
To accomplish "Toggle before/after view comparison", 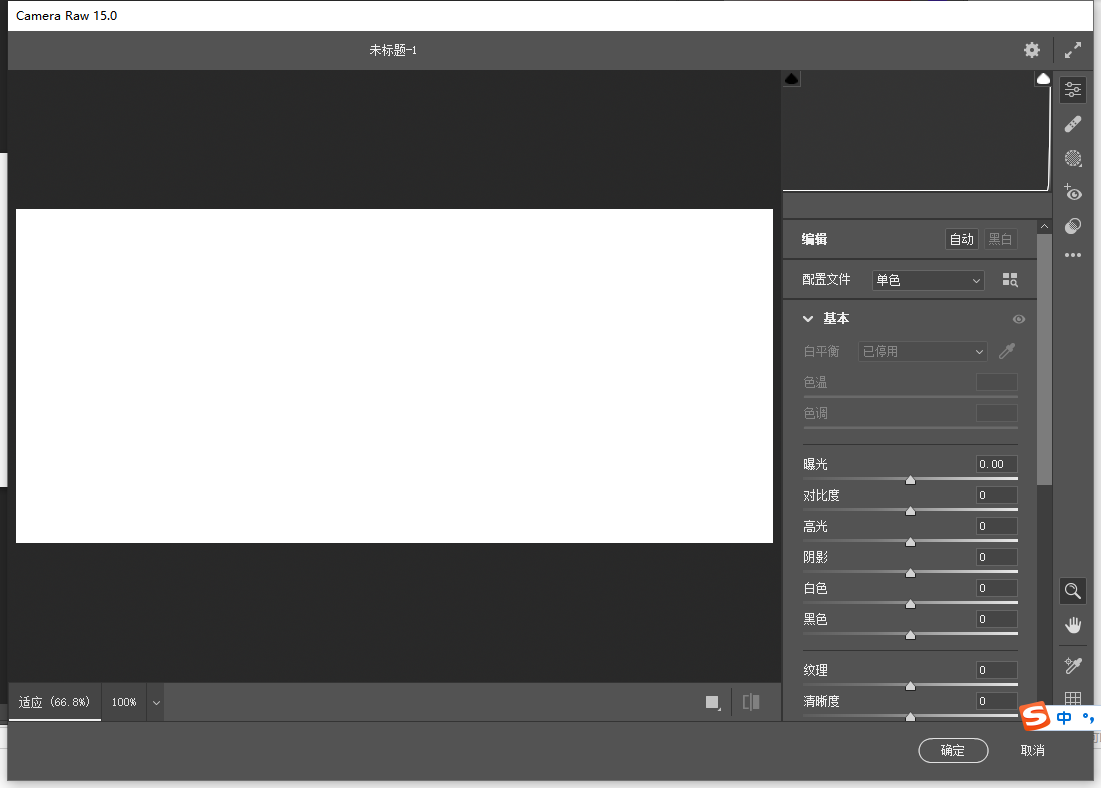I will pyautogui.click(x=750, y=702).
